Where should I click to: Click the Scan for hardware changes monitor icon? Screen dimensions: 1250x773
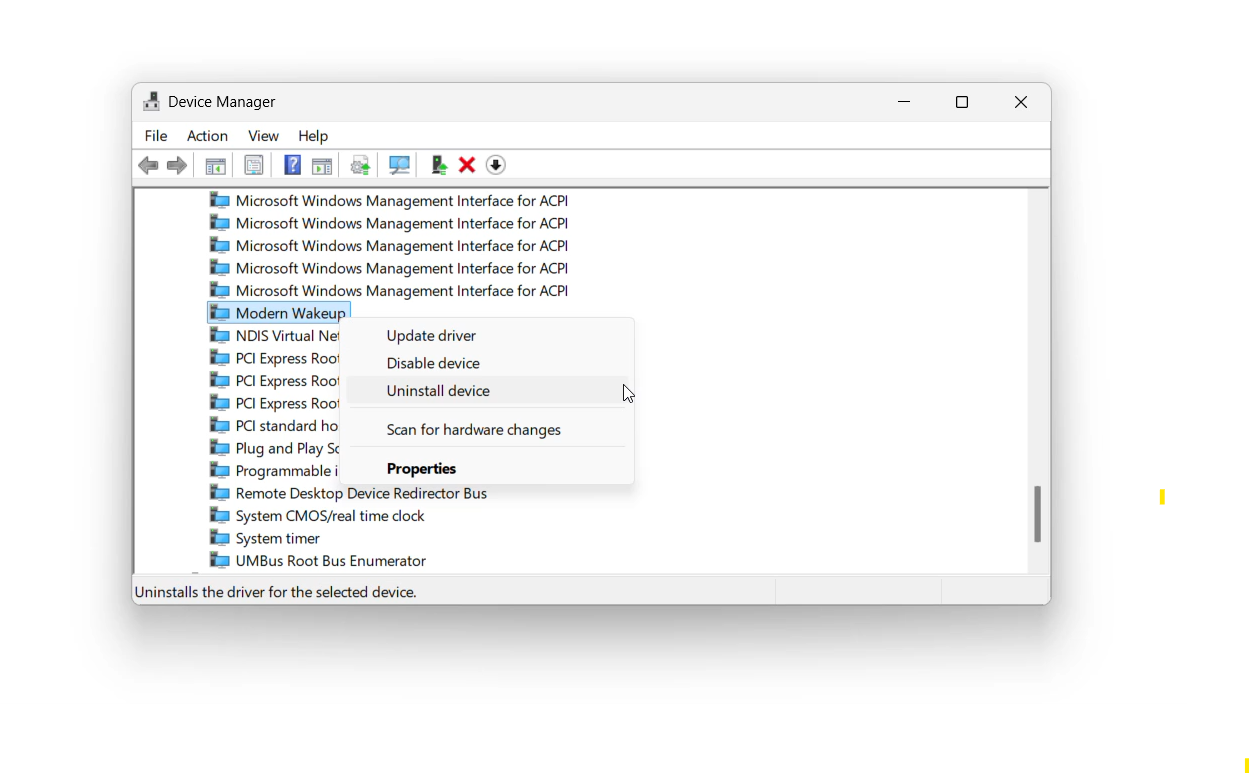click(399, 165)
